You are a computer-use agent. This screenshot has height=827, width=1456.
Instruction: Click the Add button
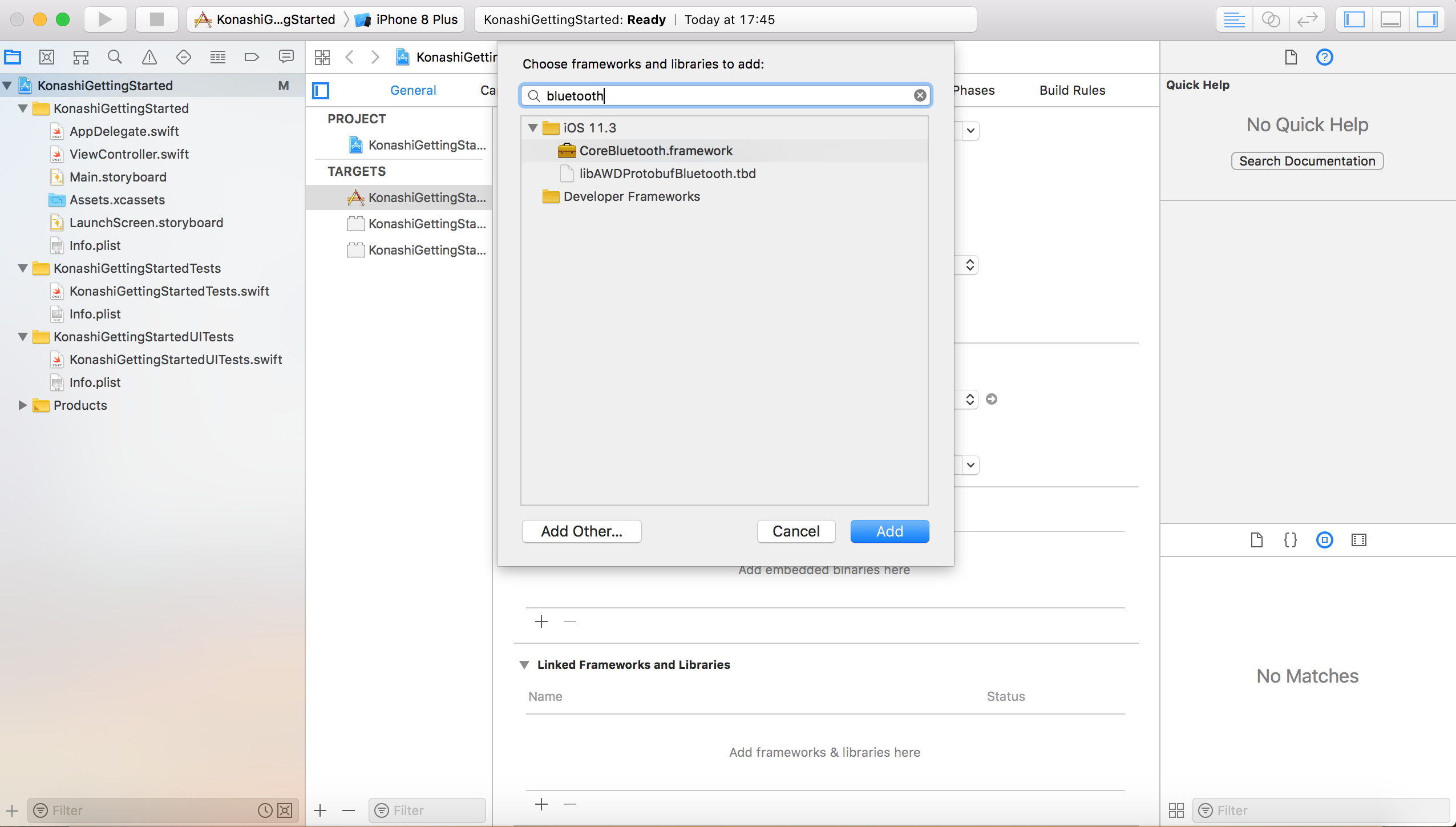tap(889, 531)
